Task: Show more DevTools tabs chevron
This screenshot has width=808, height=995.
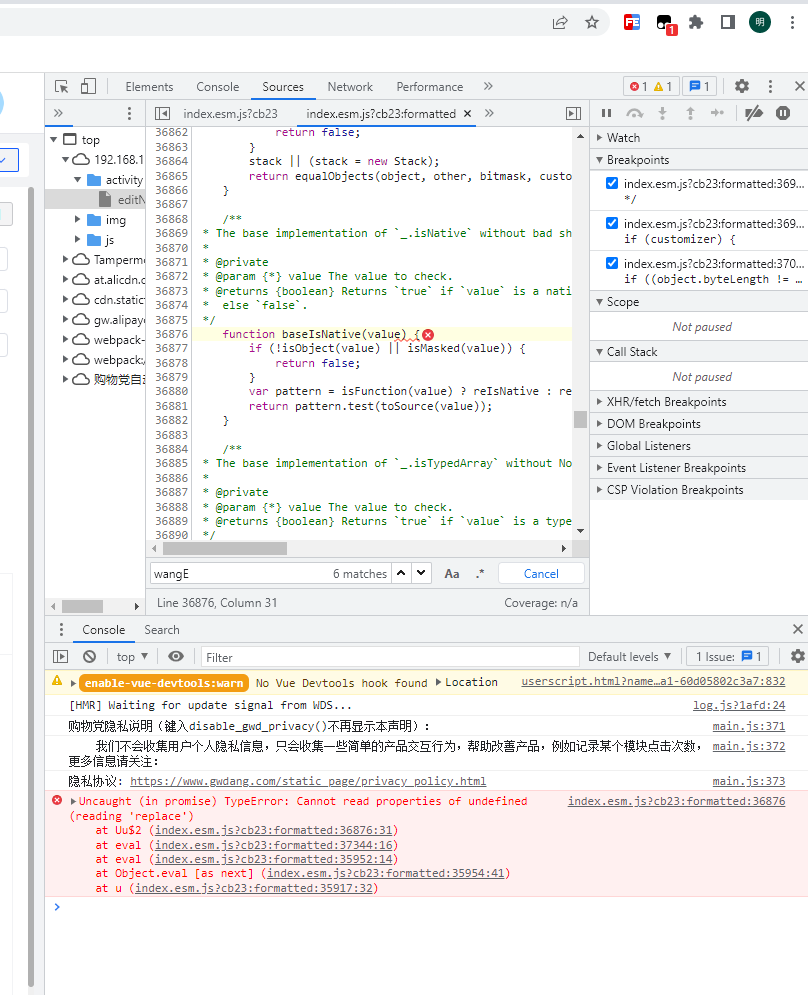Action: click(487, 86)
